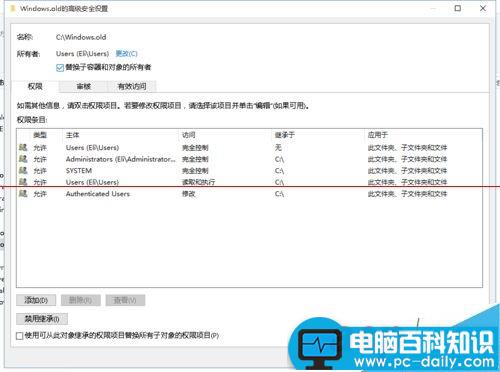
Task: Click the 查看(V) button
Action: 125,300
